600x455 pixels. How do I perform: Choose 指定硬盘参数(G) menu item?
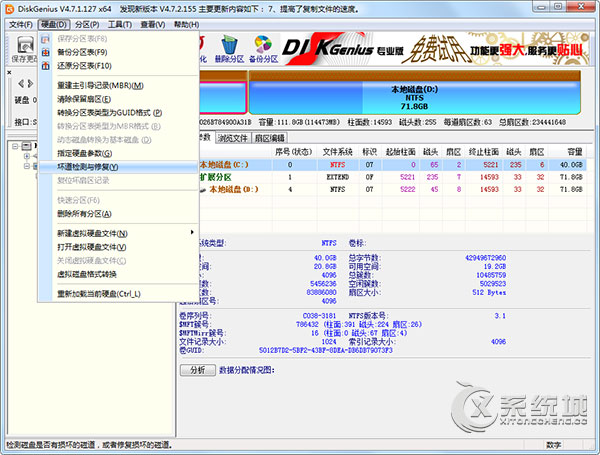point(119,153)
